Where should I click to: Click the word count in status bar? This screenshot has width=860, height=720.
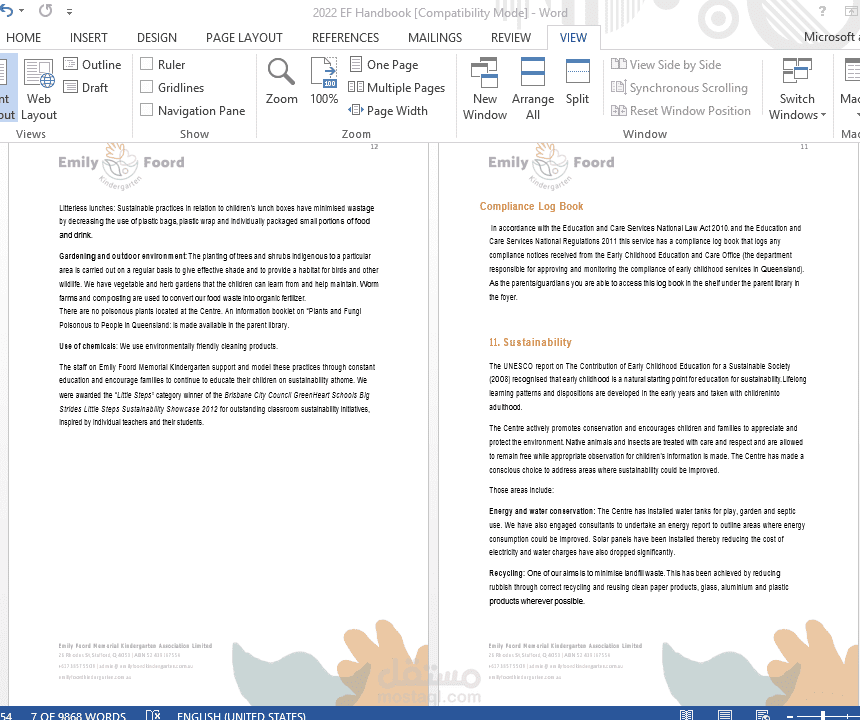[x=78, y=716]
